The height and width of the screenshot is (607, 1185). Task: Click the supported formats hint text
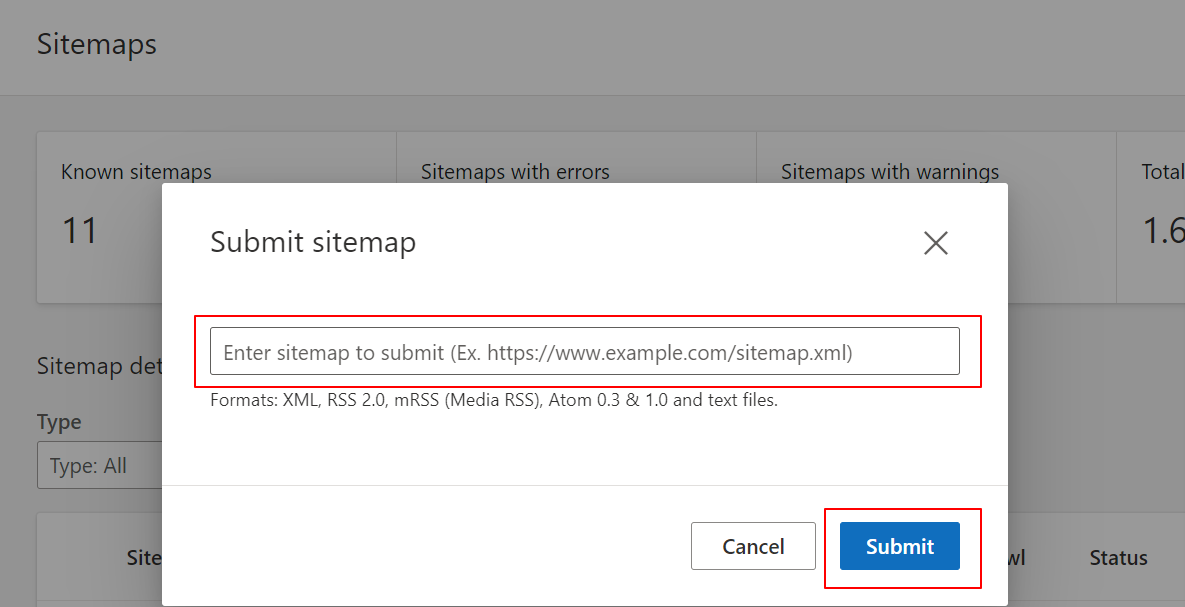(x=493, y=400)
